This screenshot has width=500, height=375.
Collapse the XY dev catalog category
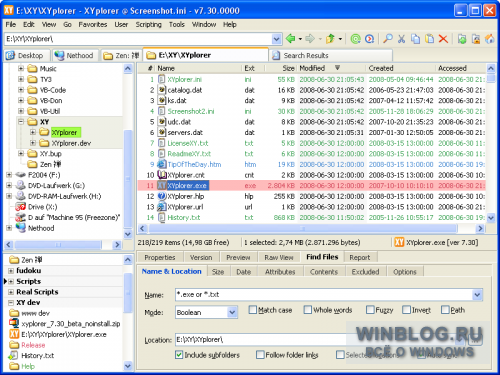tap(11, 303)
